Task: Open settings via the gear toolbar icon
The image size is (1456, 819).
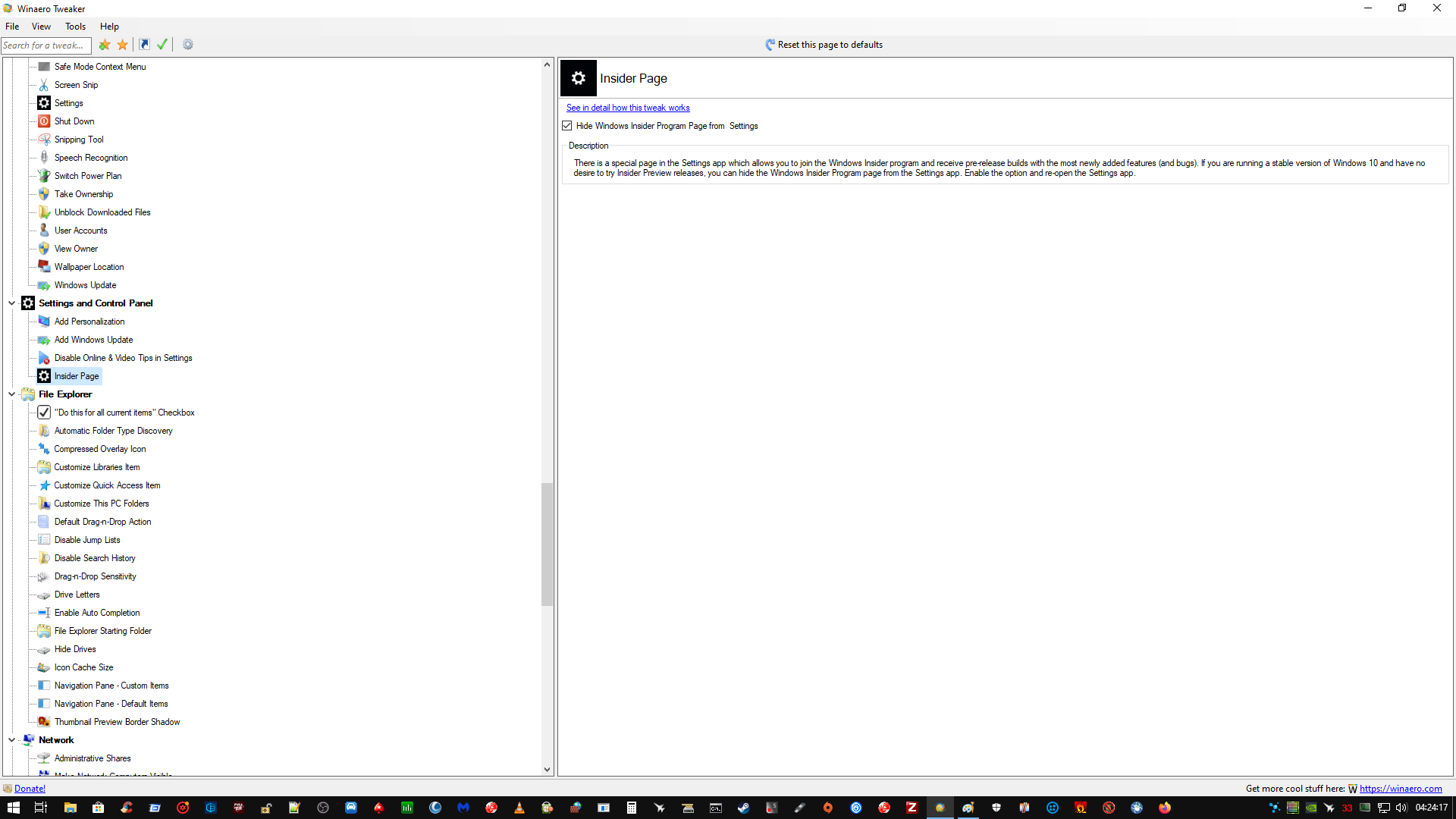Action: 188,45
